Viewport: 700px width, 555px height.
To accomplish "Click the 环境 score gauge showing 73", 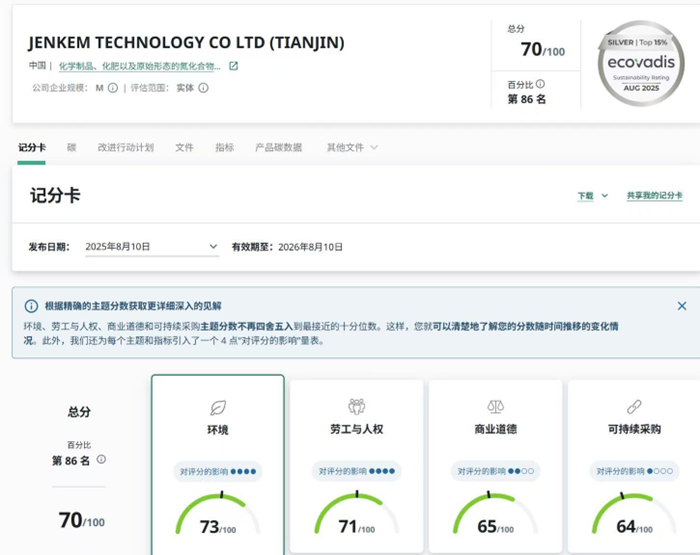I will click(x=217, y=515).
